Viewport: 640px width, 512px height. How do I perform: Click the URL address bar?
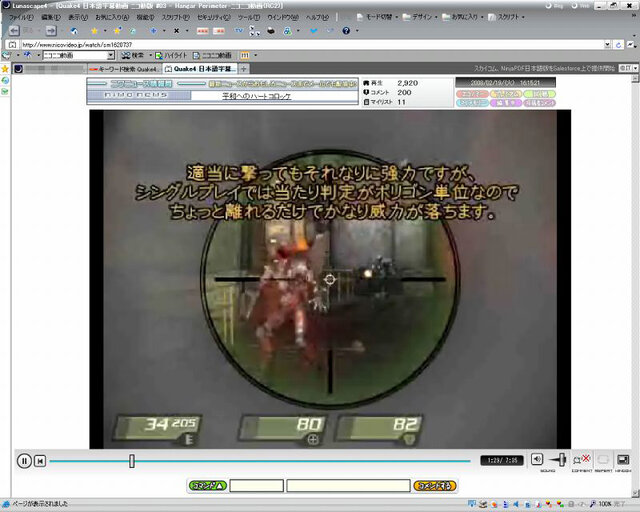[x=312, y=45]
